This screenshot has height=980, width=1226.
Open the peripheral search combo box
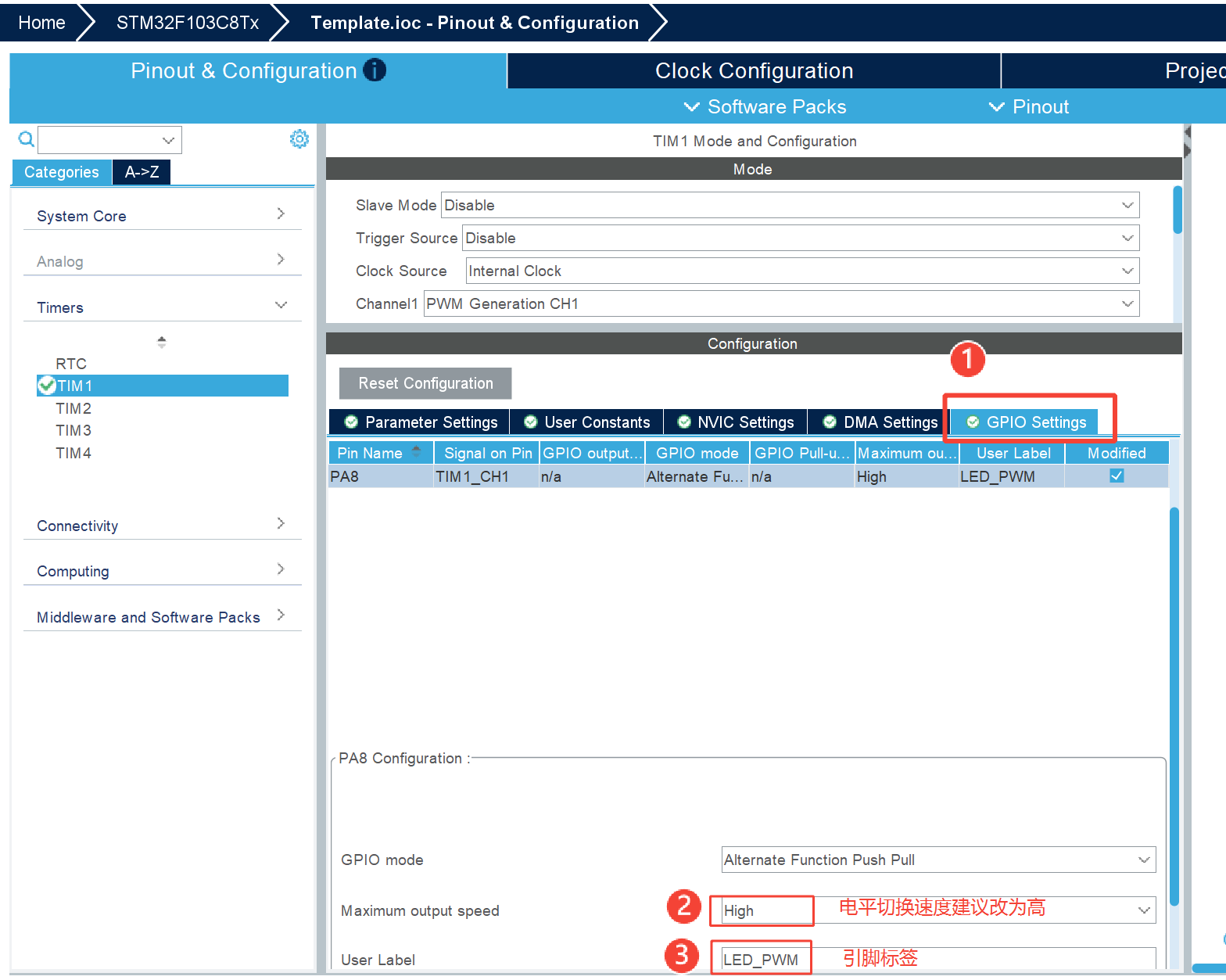(x=110, y=140)
